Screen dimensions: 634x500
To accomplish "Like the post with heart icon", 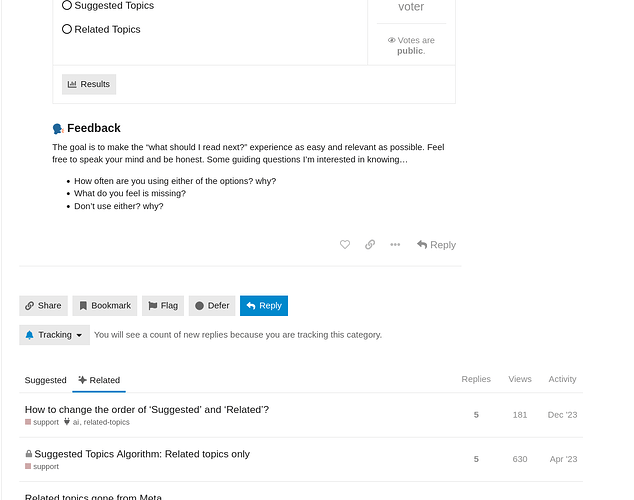I will pyautogui.click(x=345, y=245).
